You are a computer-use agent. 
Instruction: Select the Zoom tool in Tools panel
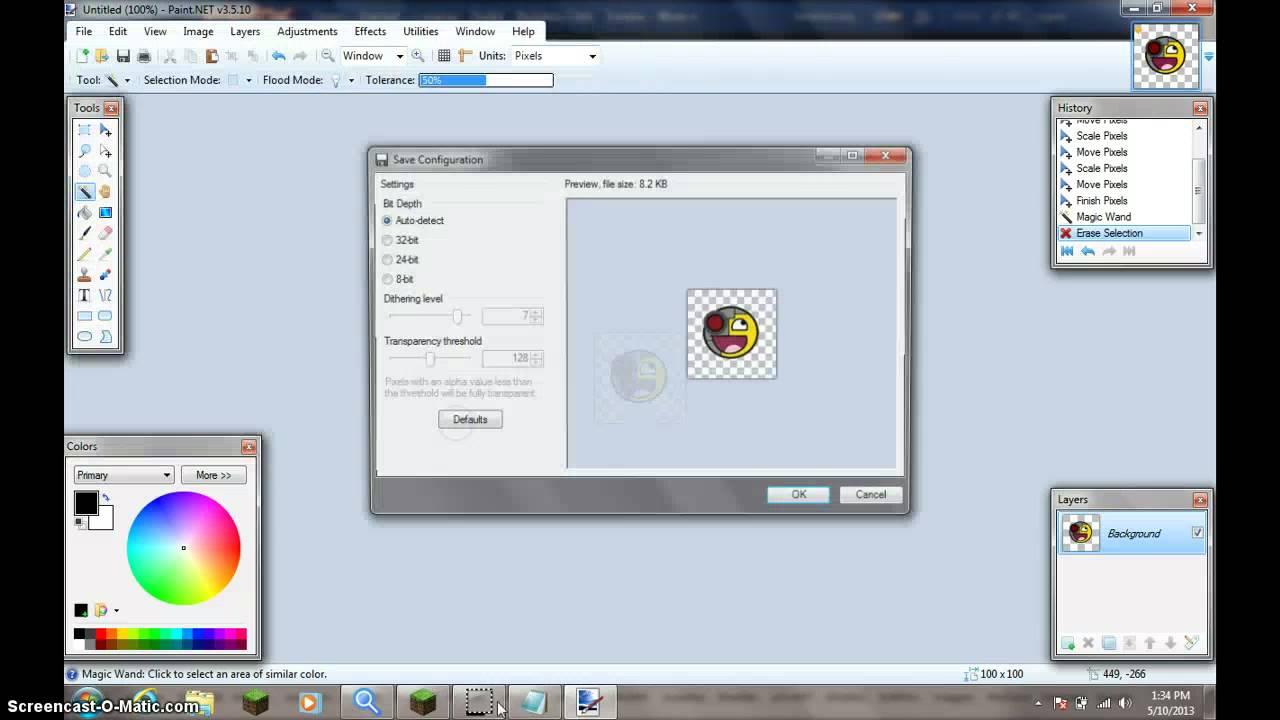[x=105, y=171]
